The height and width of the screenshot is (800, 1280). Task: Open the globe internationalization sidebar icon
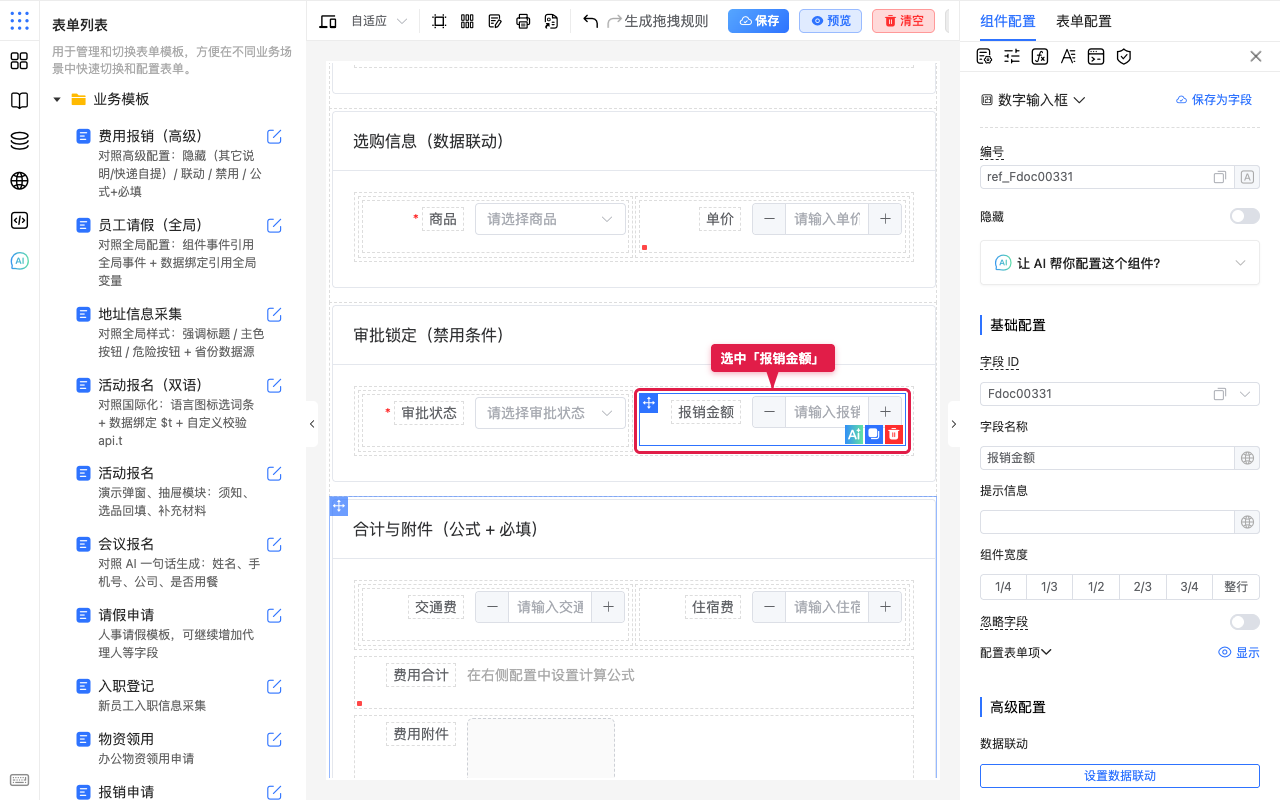pos(19,181)
